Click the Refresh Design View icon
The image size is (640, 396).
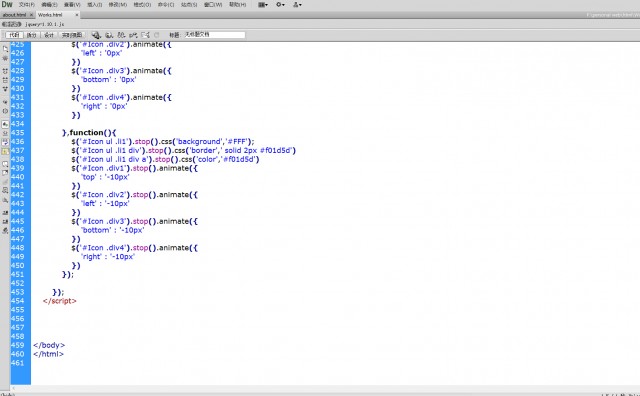point(157,35)
